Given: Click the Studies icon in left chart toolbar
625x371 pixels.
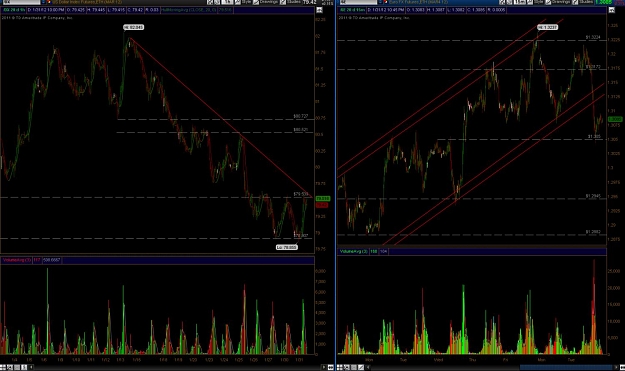Looking at the screenshot, I should pyautogui.click(x=283, y=2).
